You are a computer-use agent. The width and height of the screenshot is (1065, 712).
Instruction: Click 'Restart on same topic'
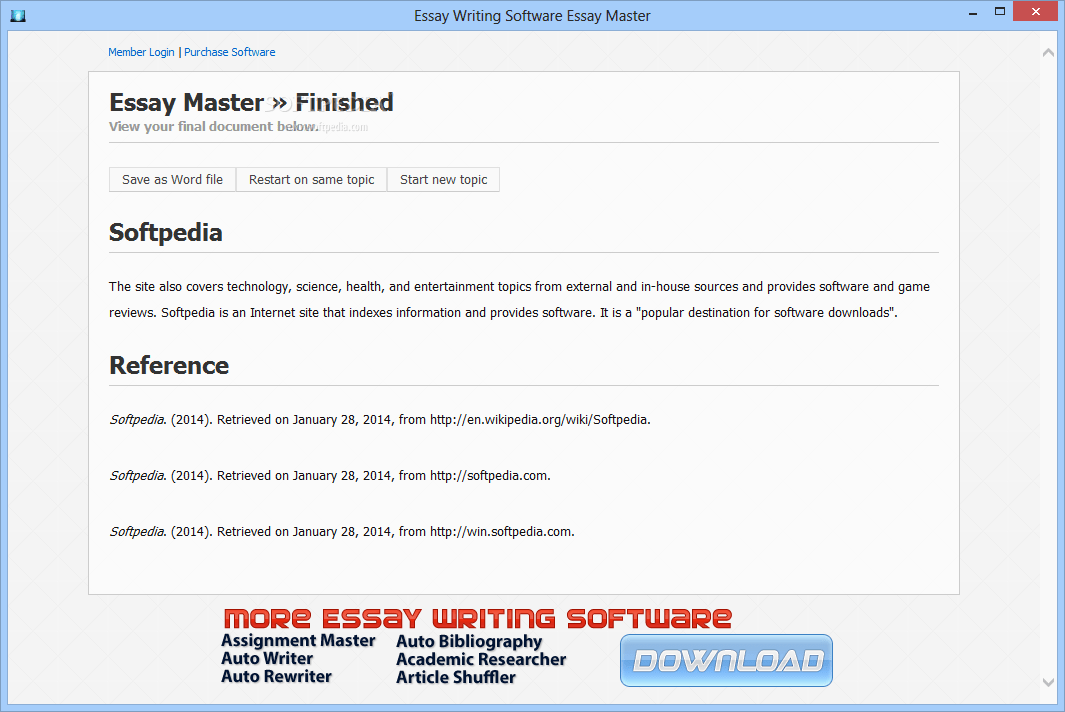point(311,179)
